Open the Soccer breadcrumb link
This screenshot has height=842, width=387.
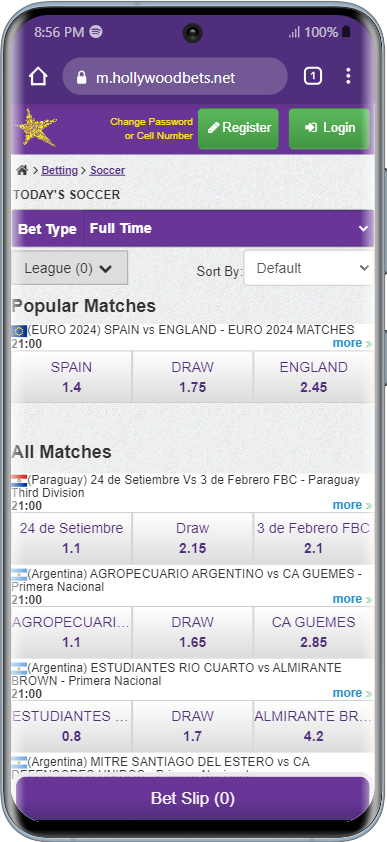click(107, 170)
